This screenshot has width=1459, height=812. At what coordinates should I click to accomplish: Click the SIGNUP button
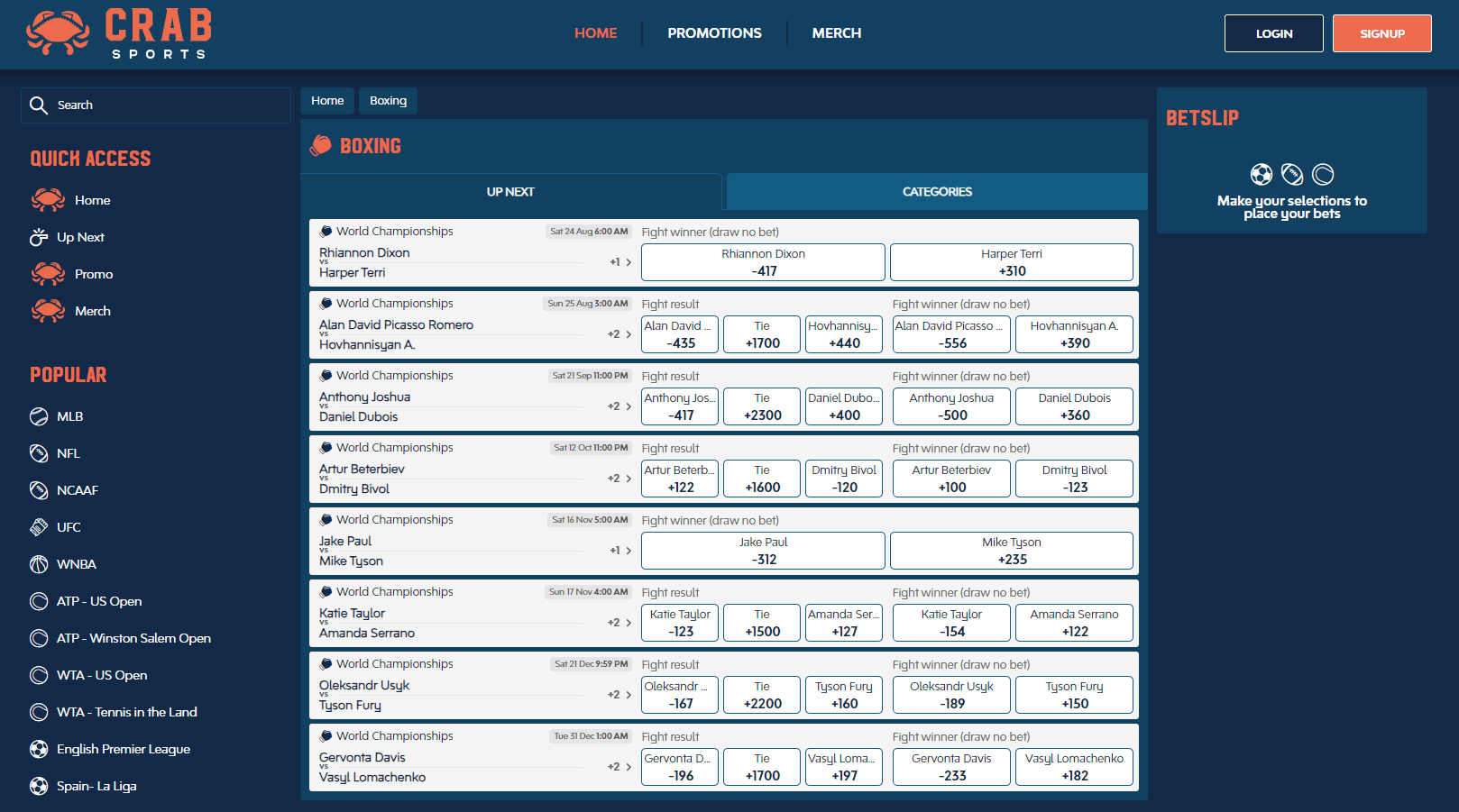click(1382, 33)
